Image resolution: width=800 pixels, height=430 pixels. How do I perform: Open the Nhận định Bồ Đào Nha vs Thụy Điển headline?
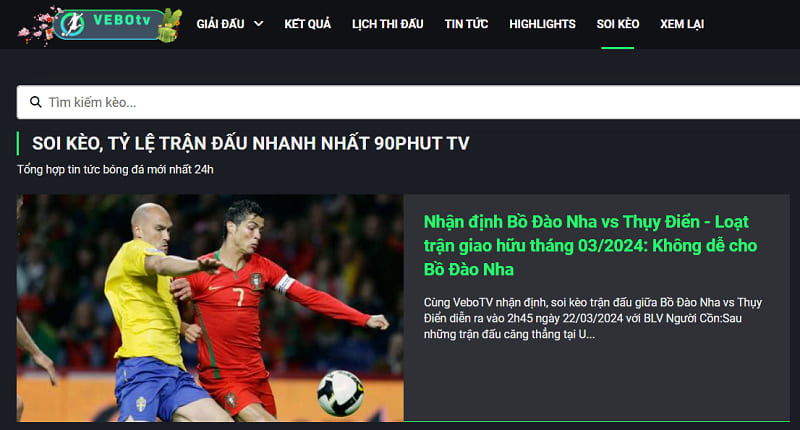pyautogui.click(x=590, y=245)
